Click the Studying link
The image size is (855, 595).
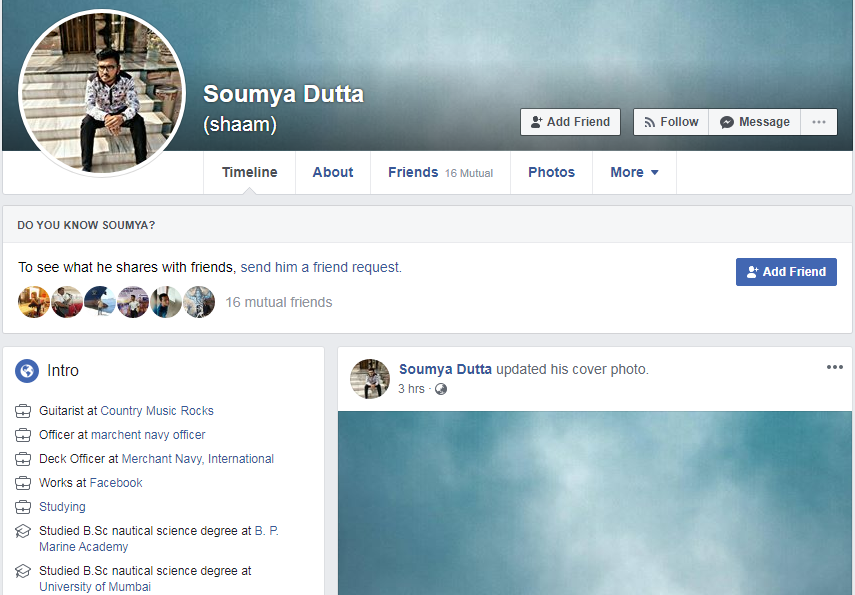[62, 507]
